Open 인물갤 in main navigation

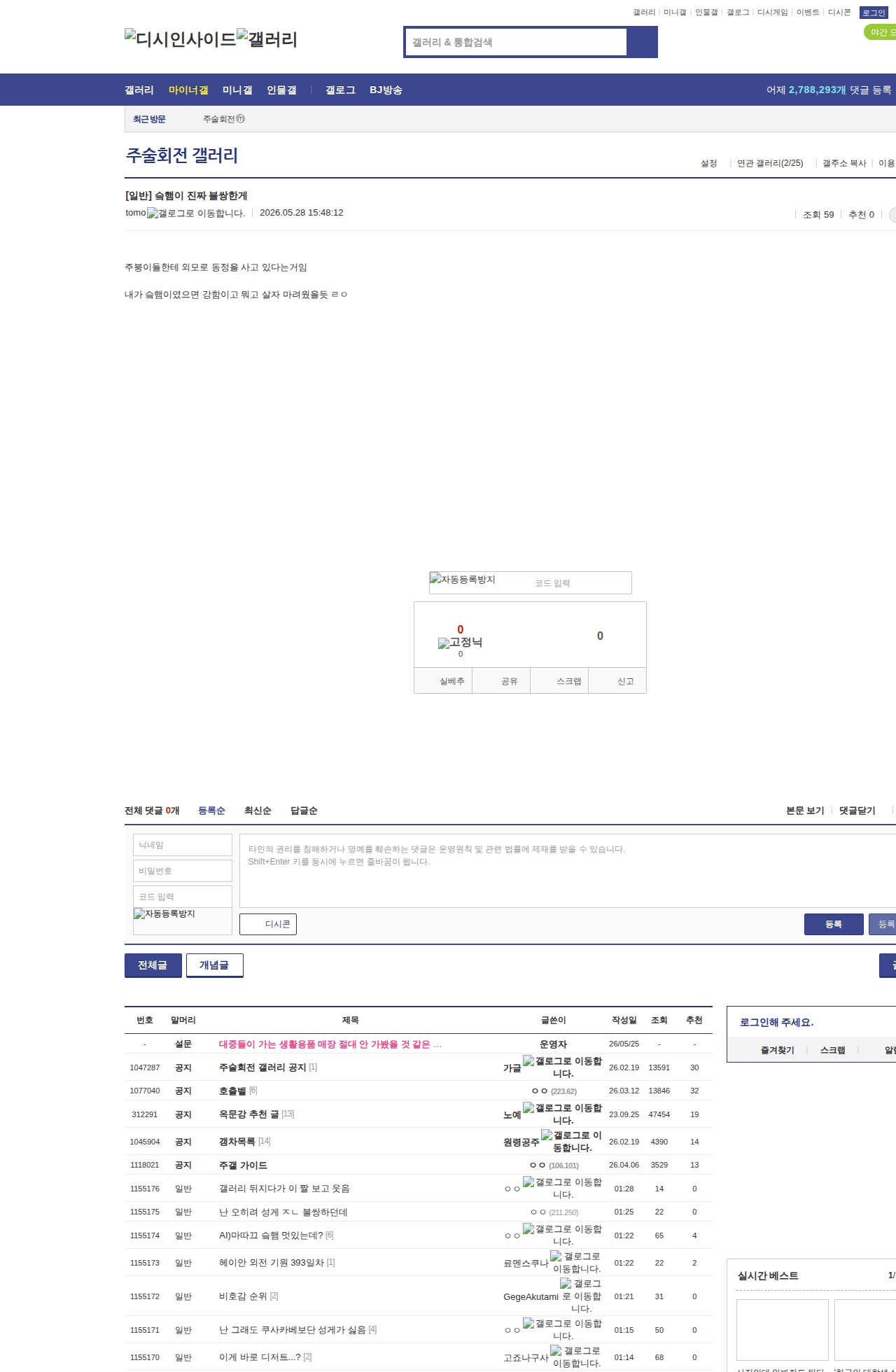281,90
